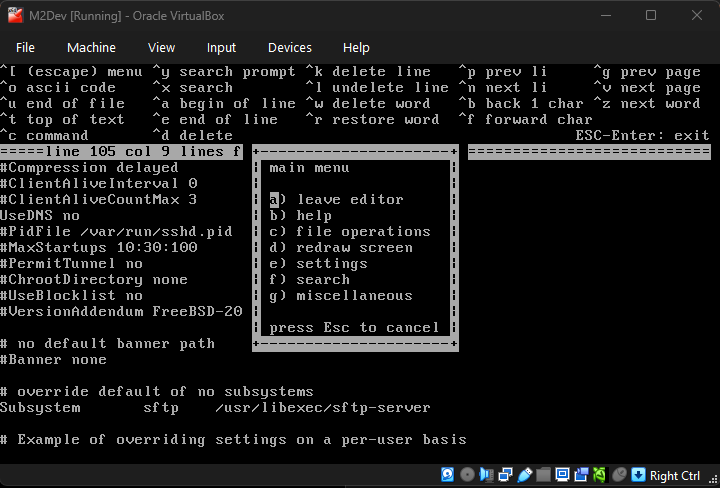The width and height of the screenshot is (720, 488).
Task: Open the File menu
Action: tap(25, 47)
